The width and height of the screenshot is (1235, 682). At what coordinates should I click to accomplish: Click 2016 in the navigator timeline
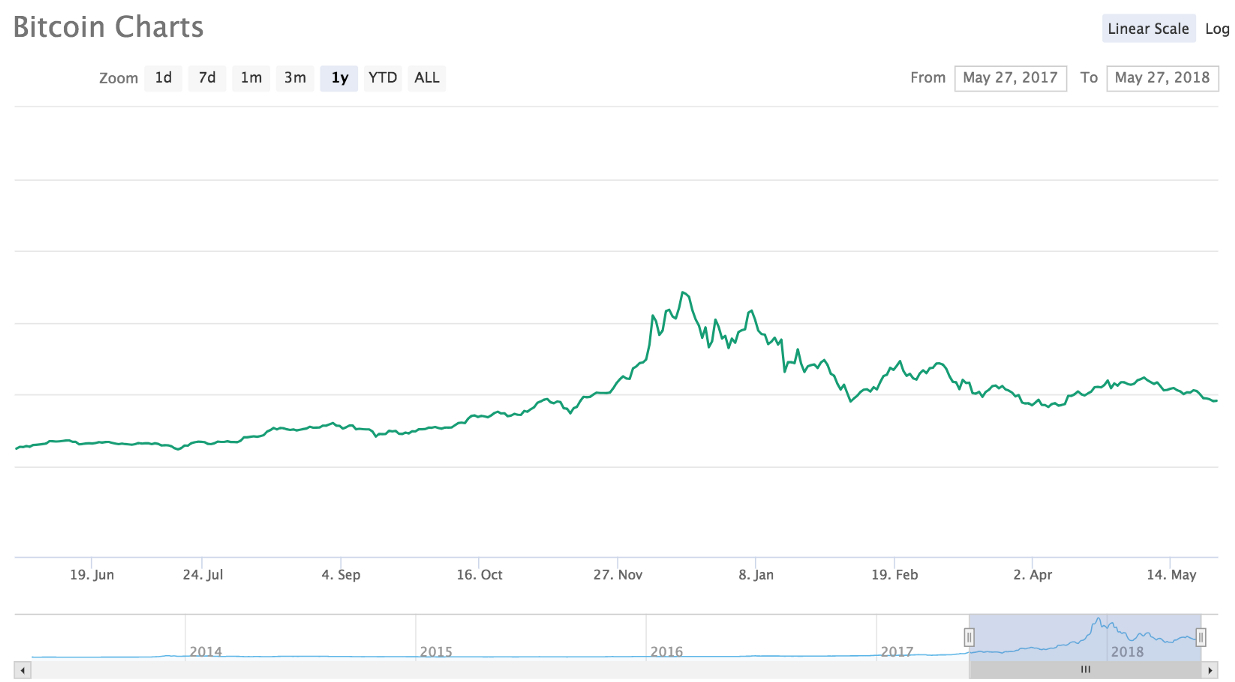(x=666, y=652)
